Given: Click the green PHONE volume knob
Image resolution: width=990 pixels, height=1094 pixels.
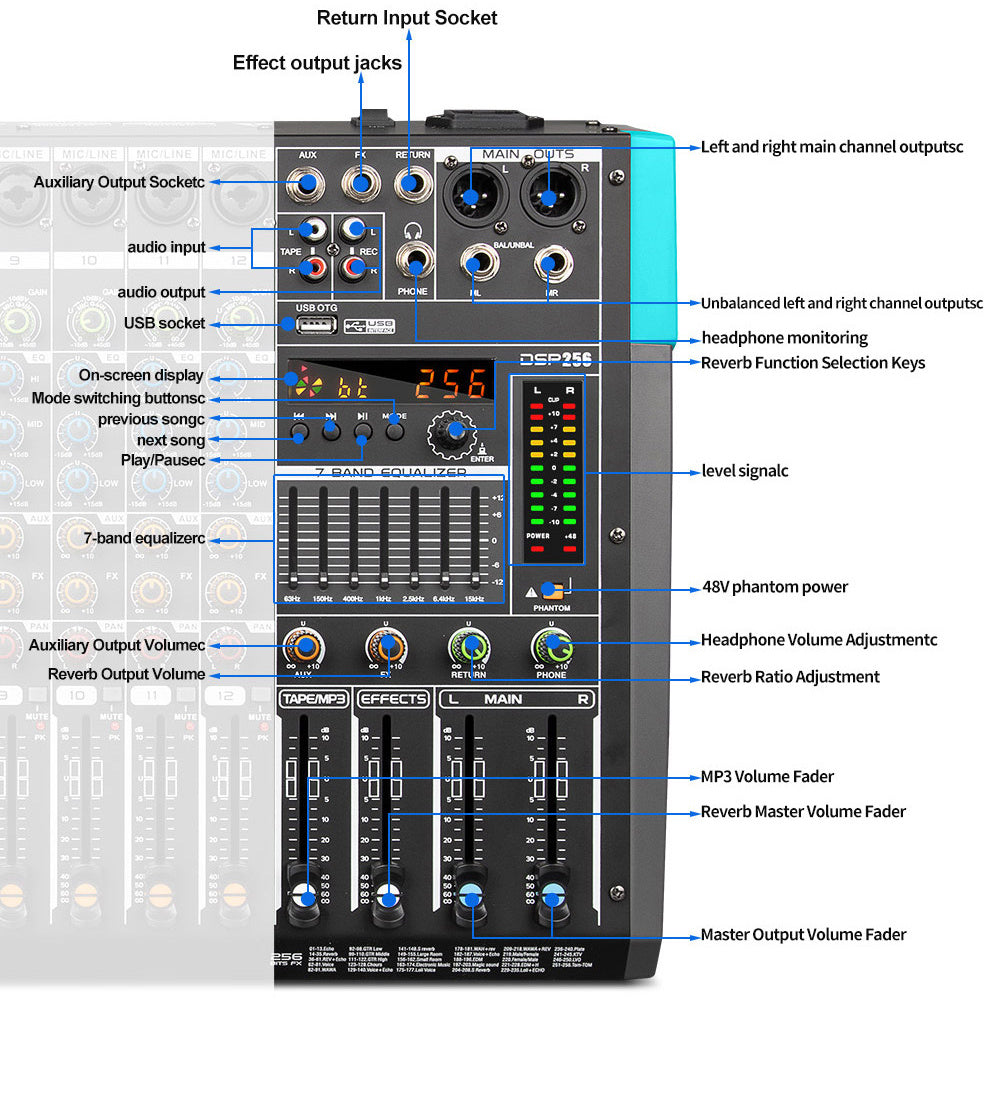Looking at the screenshot, I should [x=552, y=647].
